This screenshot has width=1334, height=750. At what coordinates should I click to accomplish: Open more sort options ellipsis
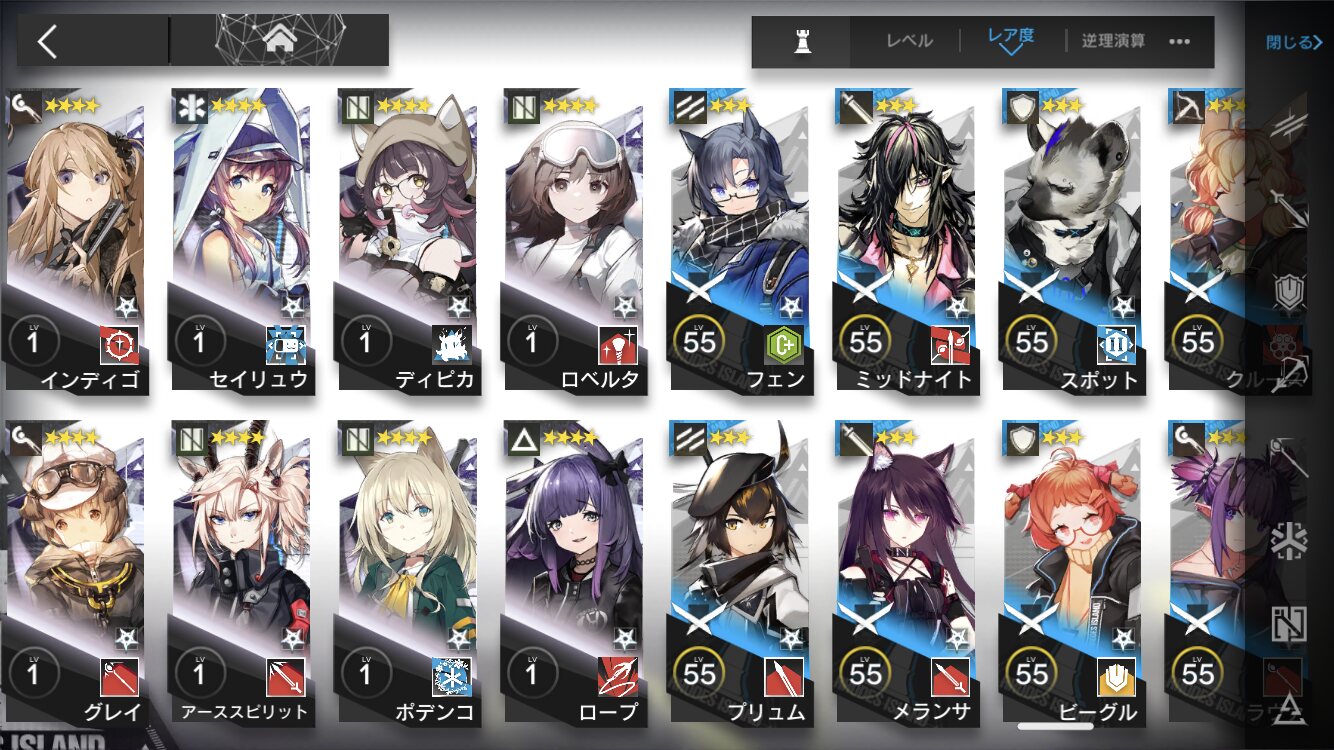(x=1180, y=42)
